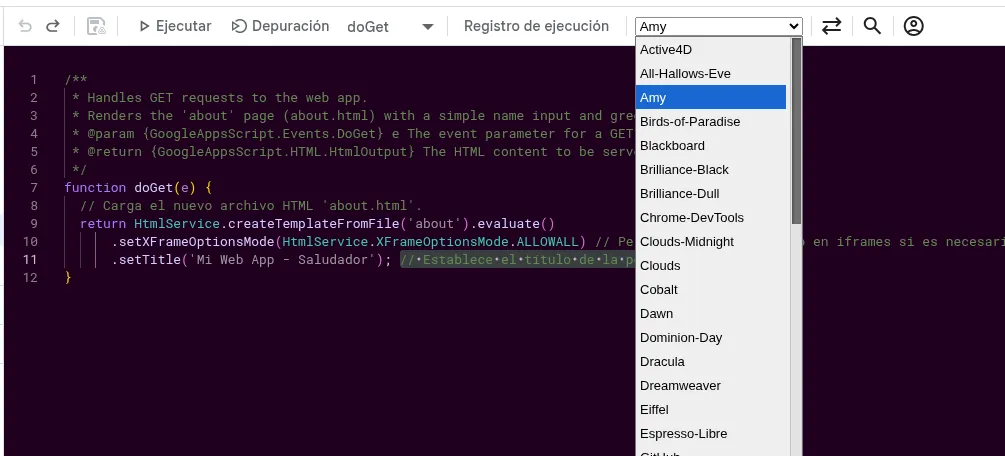Select the highlighted Amy theme option
This screenshot has width=1005, height=456.
tap(710, 97)
